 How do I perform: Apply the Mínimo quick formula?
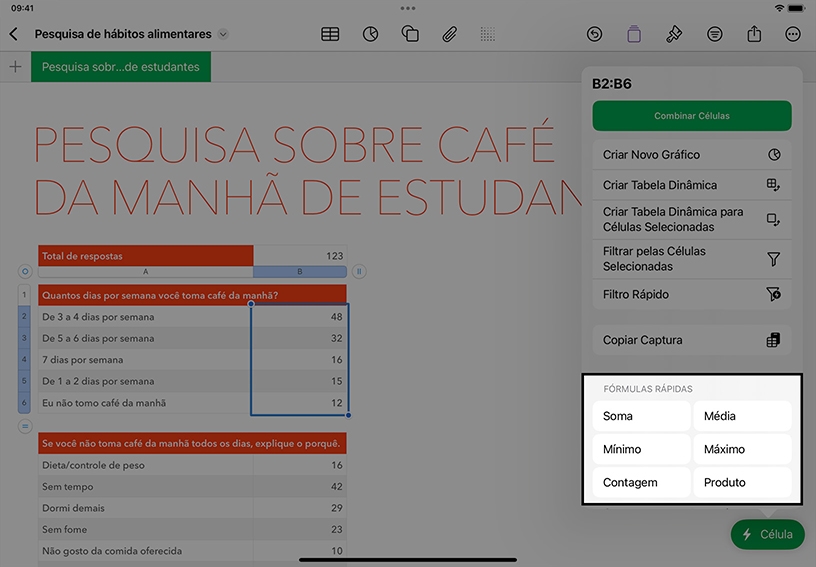click(641, 449)
